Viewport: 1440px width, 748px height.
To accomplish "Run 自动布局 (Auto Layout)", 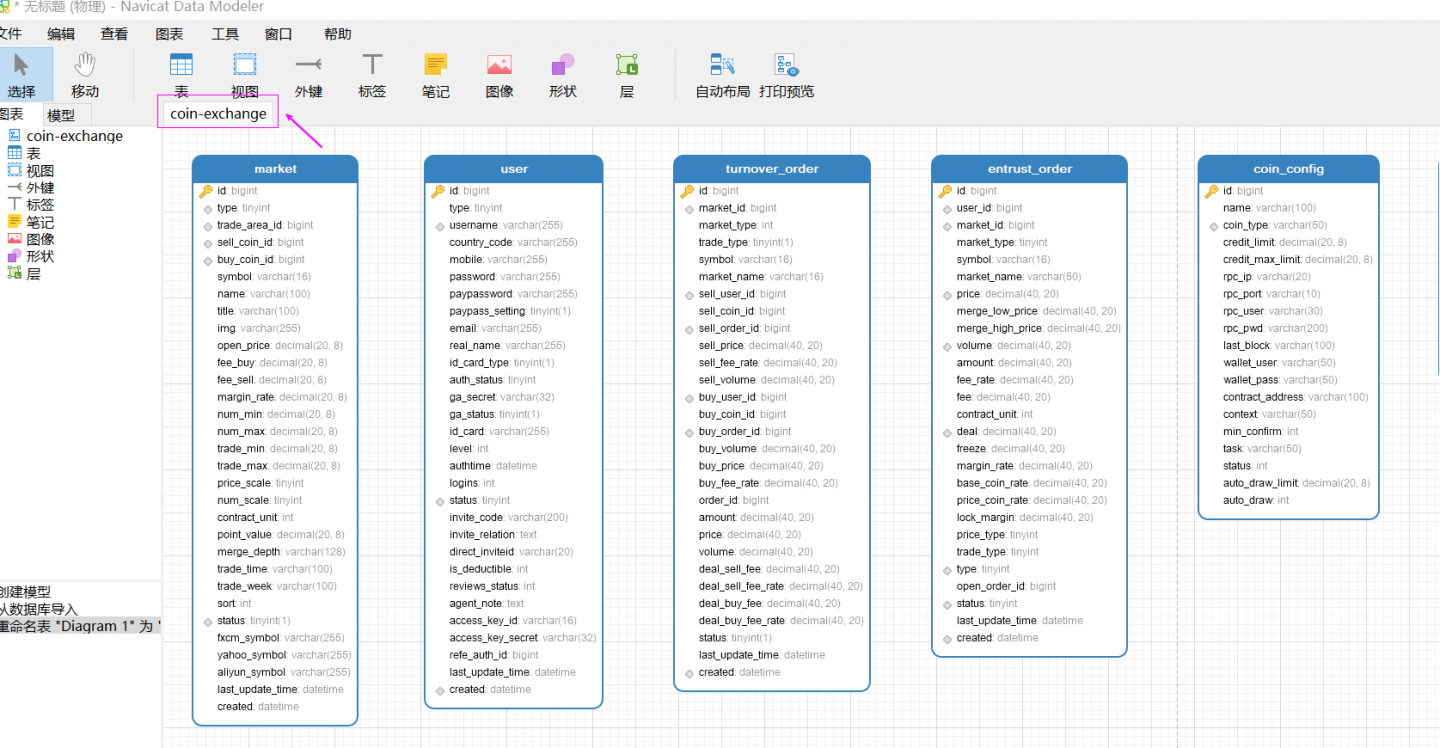I will (x=722, y=75).
